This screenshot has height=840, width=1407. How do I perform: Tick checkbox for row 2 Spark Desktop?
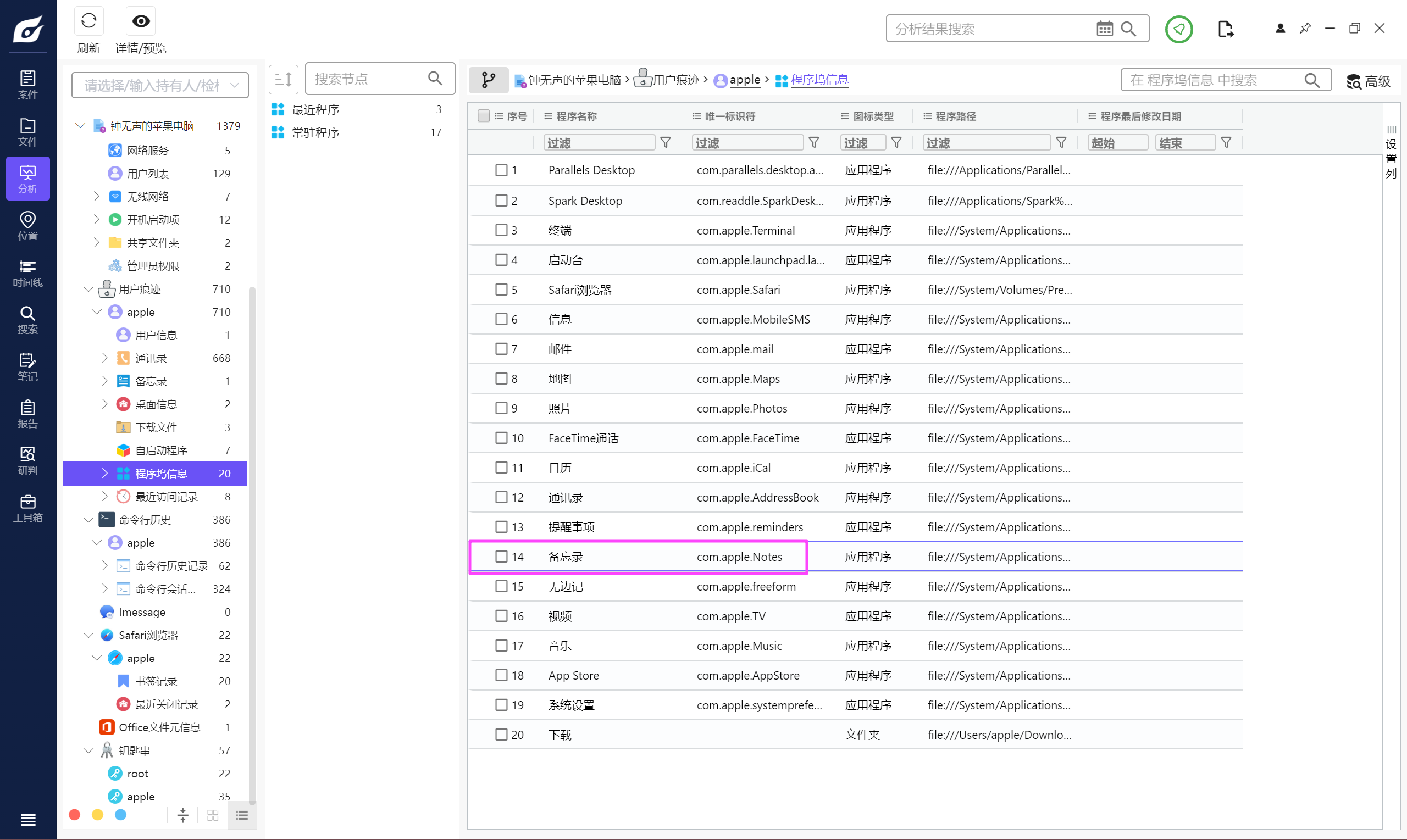click(501, 201)
